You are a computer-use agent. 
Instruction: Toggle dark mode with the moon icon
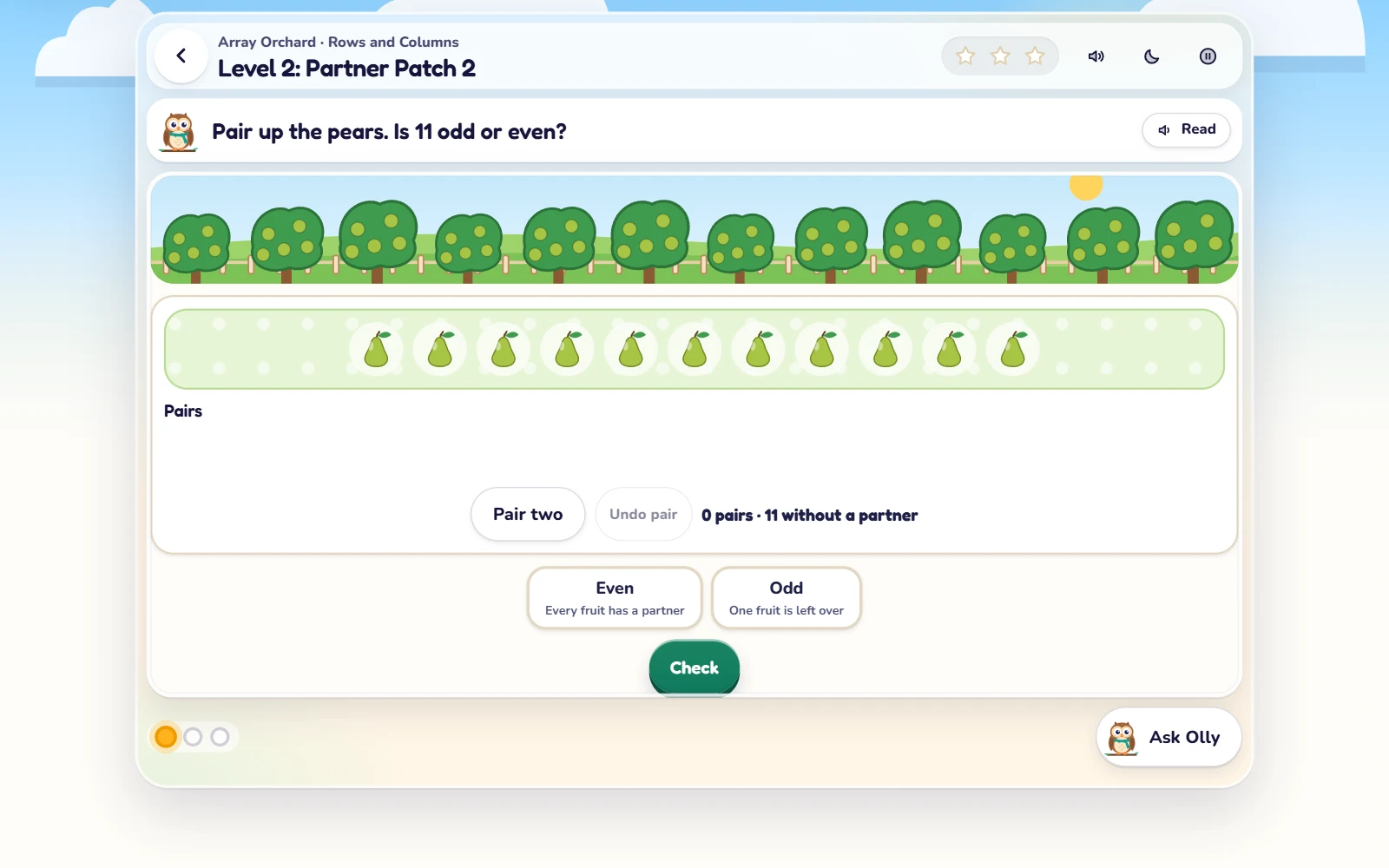click(x=1152, y=56)
